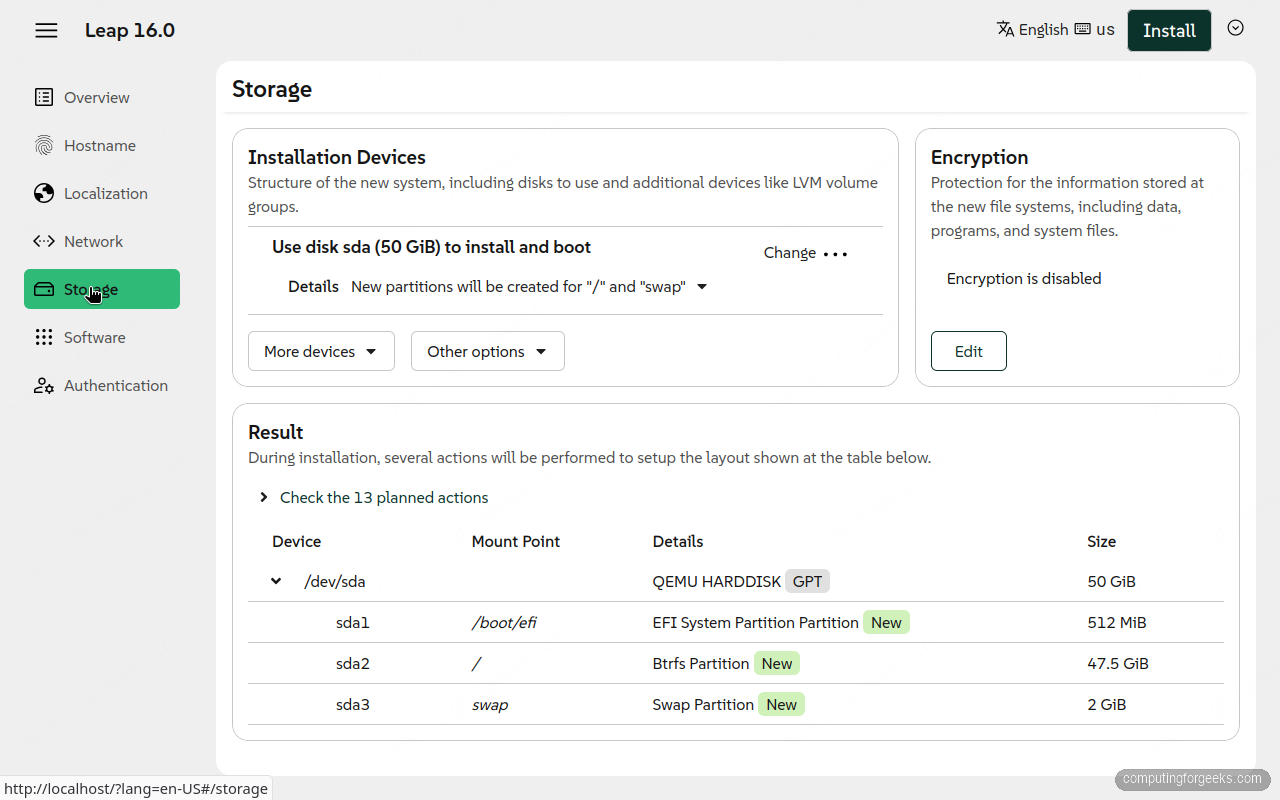Click the sda2 partition row
This screenshot has width=1280, height=800.
point(736,663)
